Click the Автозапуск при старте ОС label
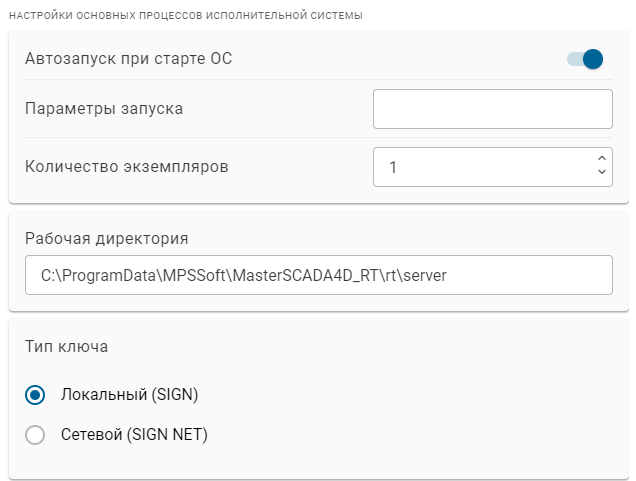 coord(128,58)
